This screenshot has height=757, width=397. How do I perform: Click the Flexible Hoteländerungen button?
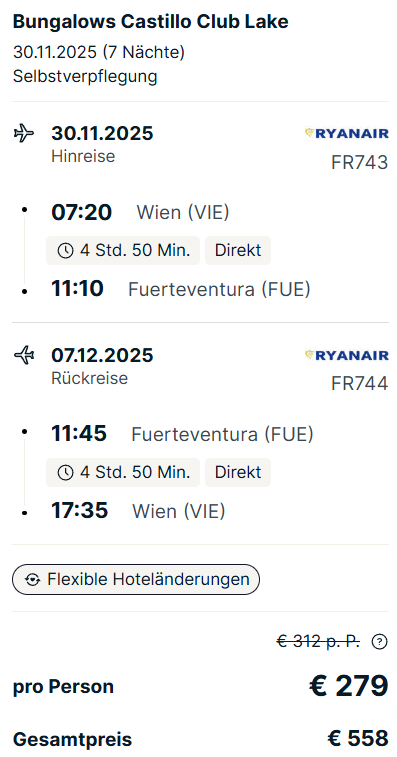[x=136, y=579]
